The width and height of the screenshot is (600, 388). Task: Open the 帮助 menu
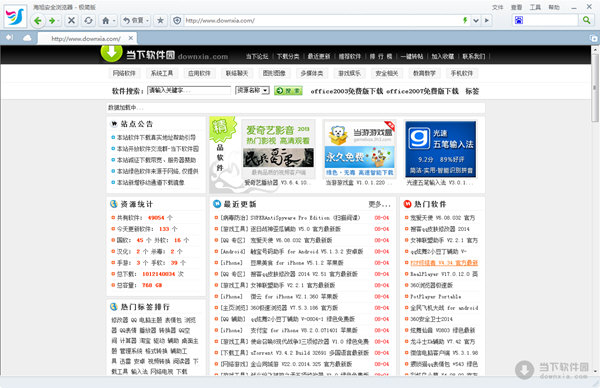pos(554,7)
